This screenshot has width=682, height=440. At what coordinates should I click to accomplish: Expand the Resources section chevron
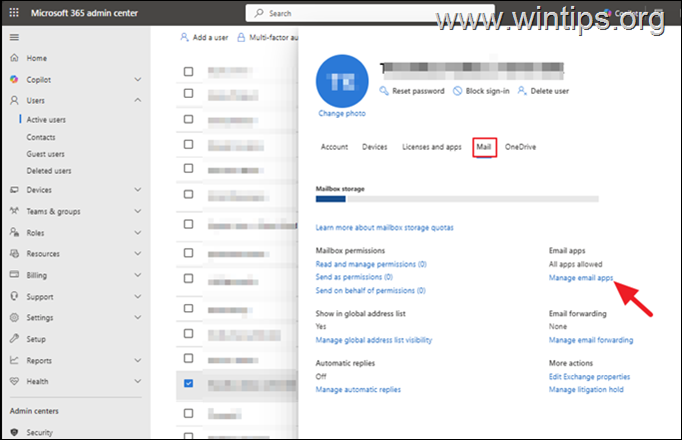138,253
